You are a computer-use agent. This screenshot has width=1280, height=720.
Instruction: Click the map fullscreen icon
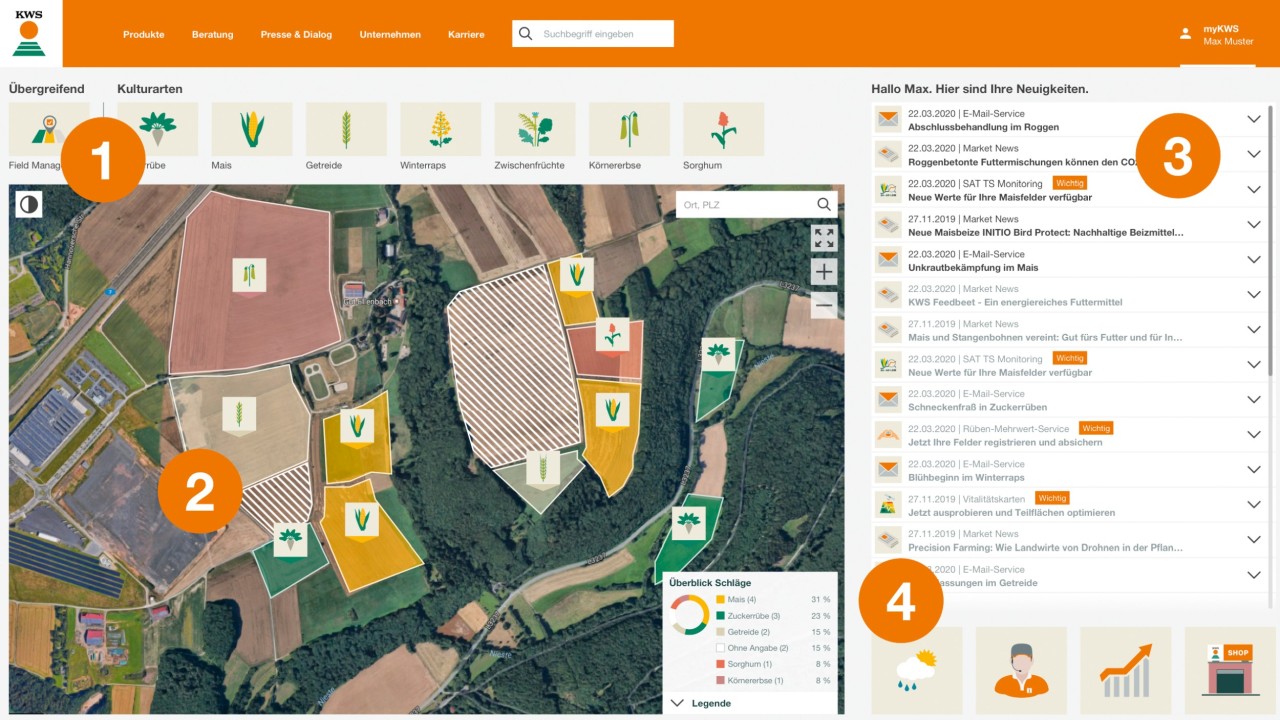tap(824, 238)
